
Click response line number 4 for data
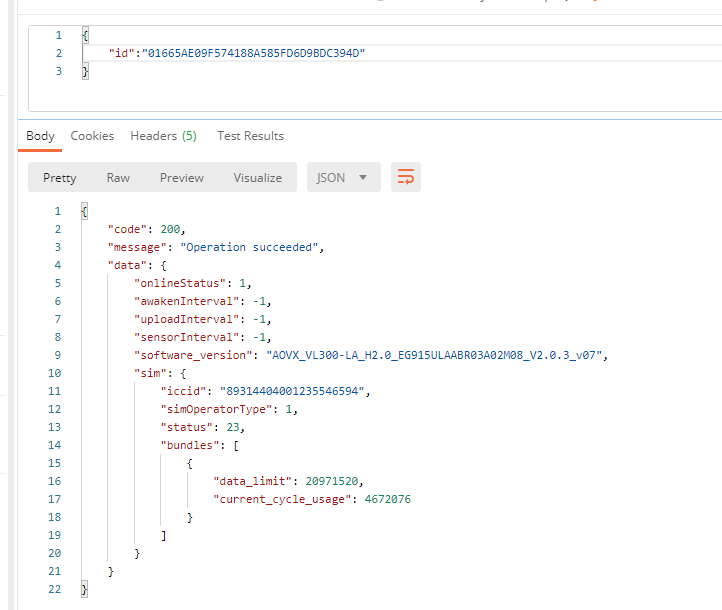coord(57,265)
